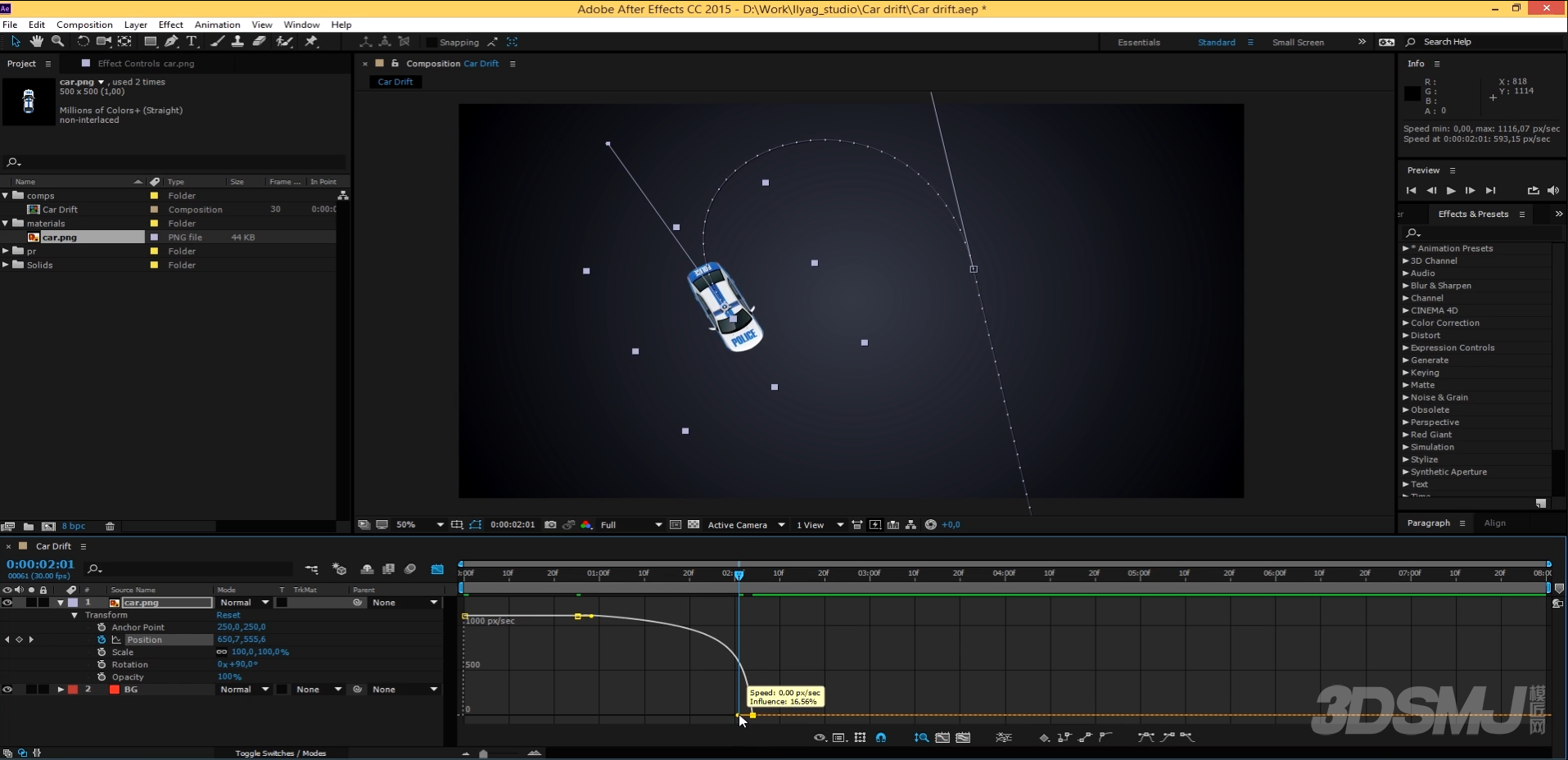Viewport: 1568px width, 760px height.
Task: Click composition mini-flowchart icon in timeline
Action: pyautogui.click(x=311, y=569)
